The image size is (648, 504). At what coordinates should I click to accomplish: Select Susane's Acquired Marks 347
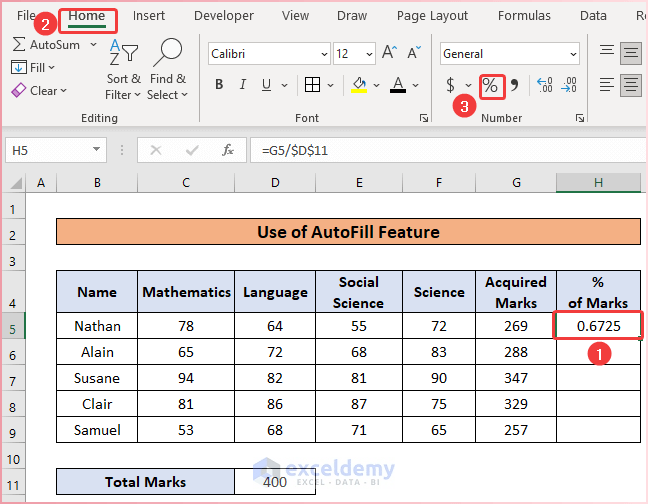click(x=516, y=378)
